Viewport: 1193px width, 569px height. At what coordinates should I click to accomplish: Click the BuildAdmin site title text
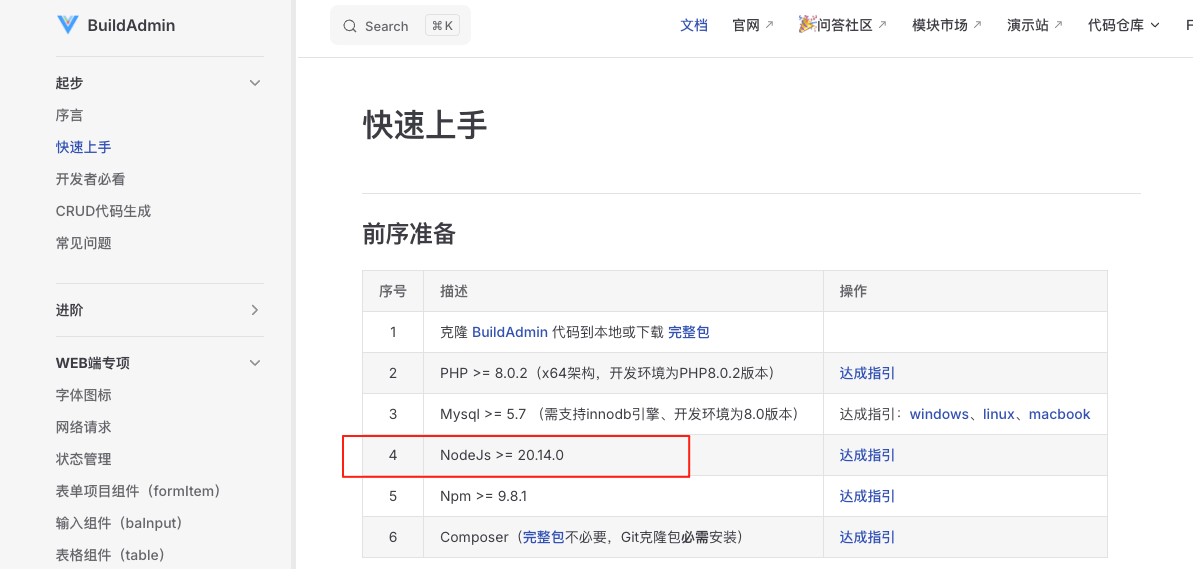click(131, 25)
